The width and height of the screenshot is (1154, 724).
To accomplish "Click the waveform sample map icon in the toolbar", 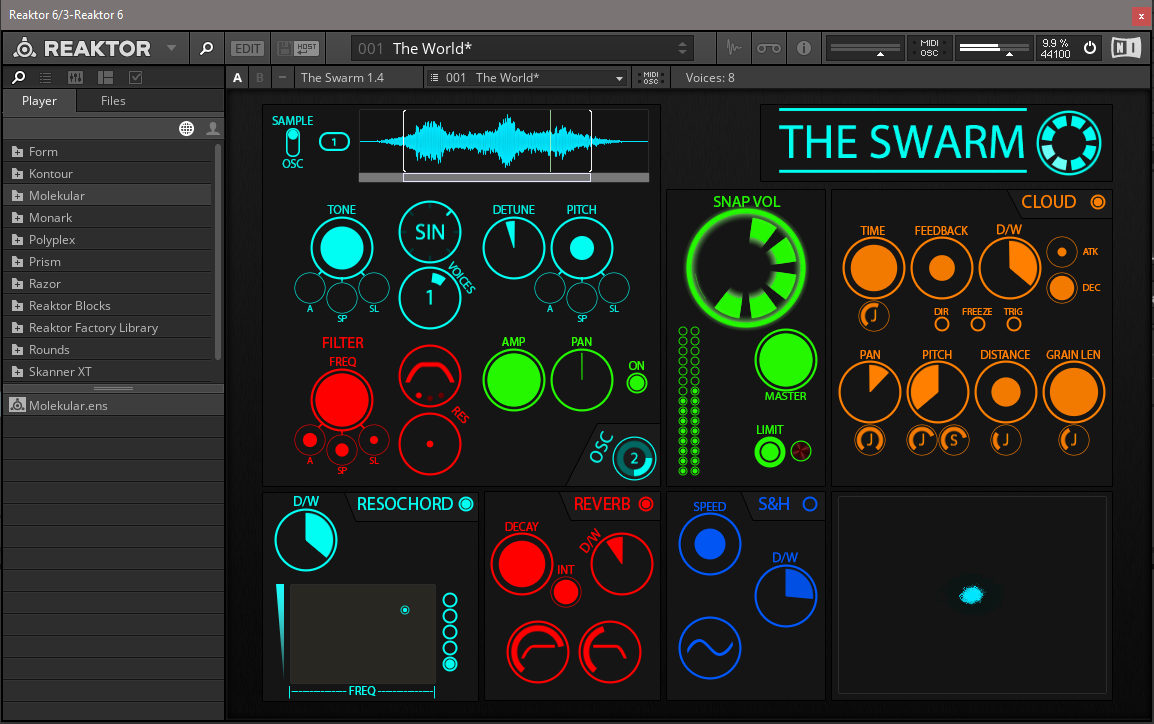I will point(733,48).
